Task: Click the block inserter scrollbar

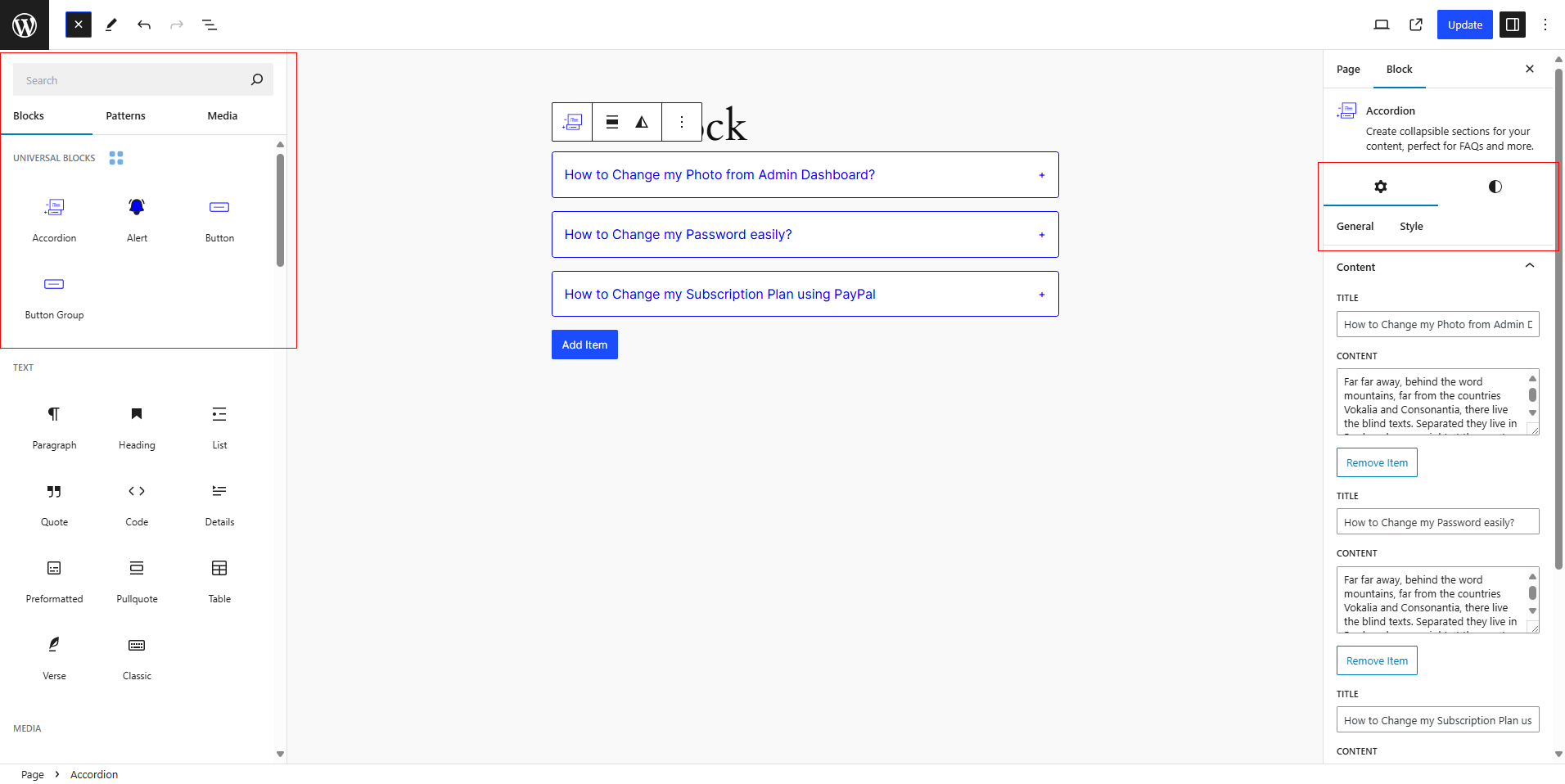Action: pyautogui.click(x=280, y=210)
